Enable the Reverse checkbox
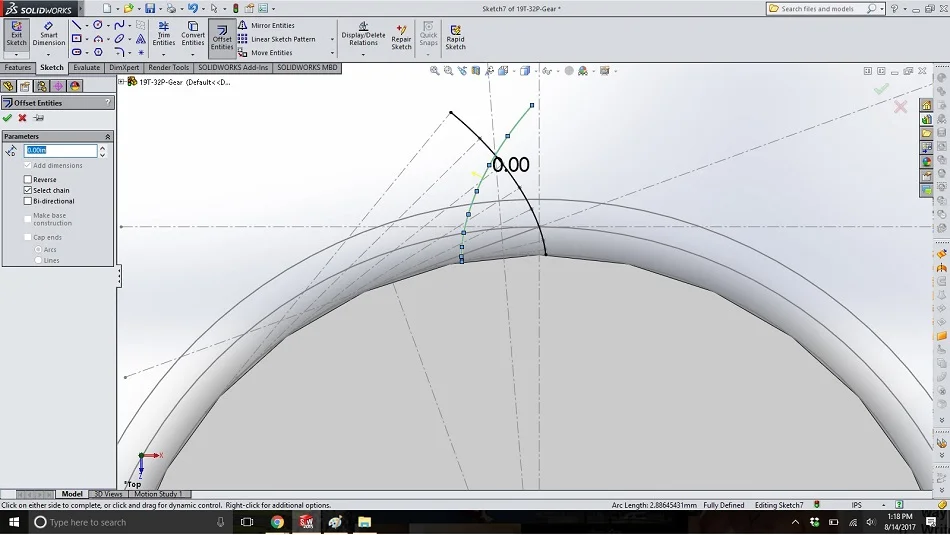This screenshot has height=535, width=950. pos(28,179)
